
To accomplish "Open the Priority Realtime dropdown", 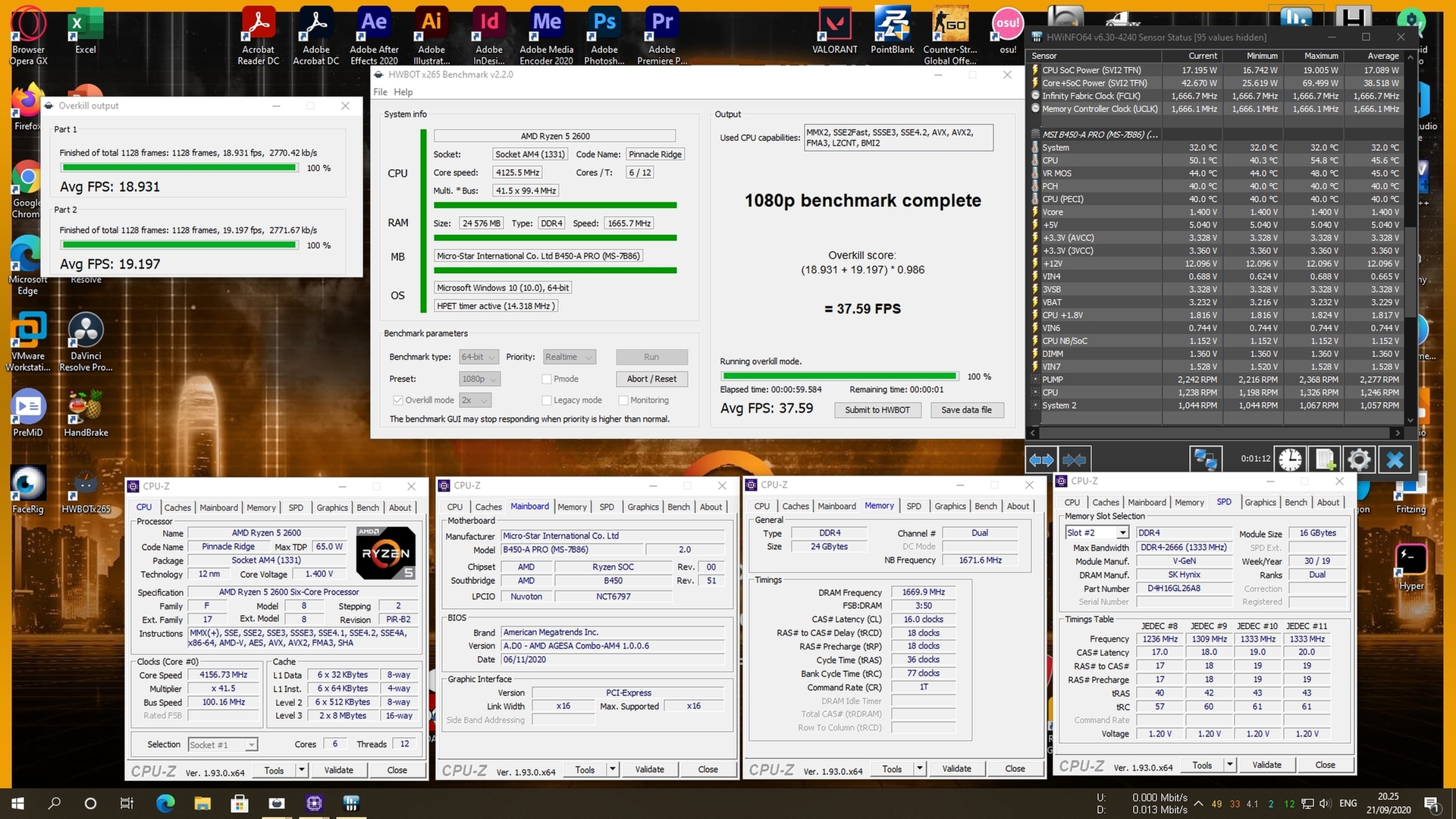I will pos(569,357).
